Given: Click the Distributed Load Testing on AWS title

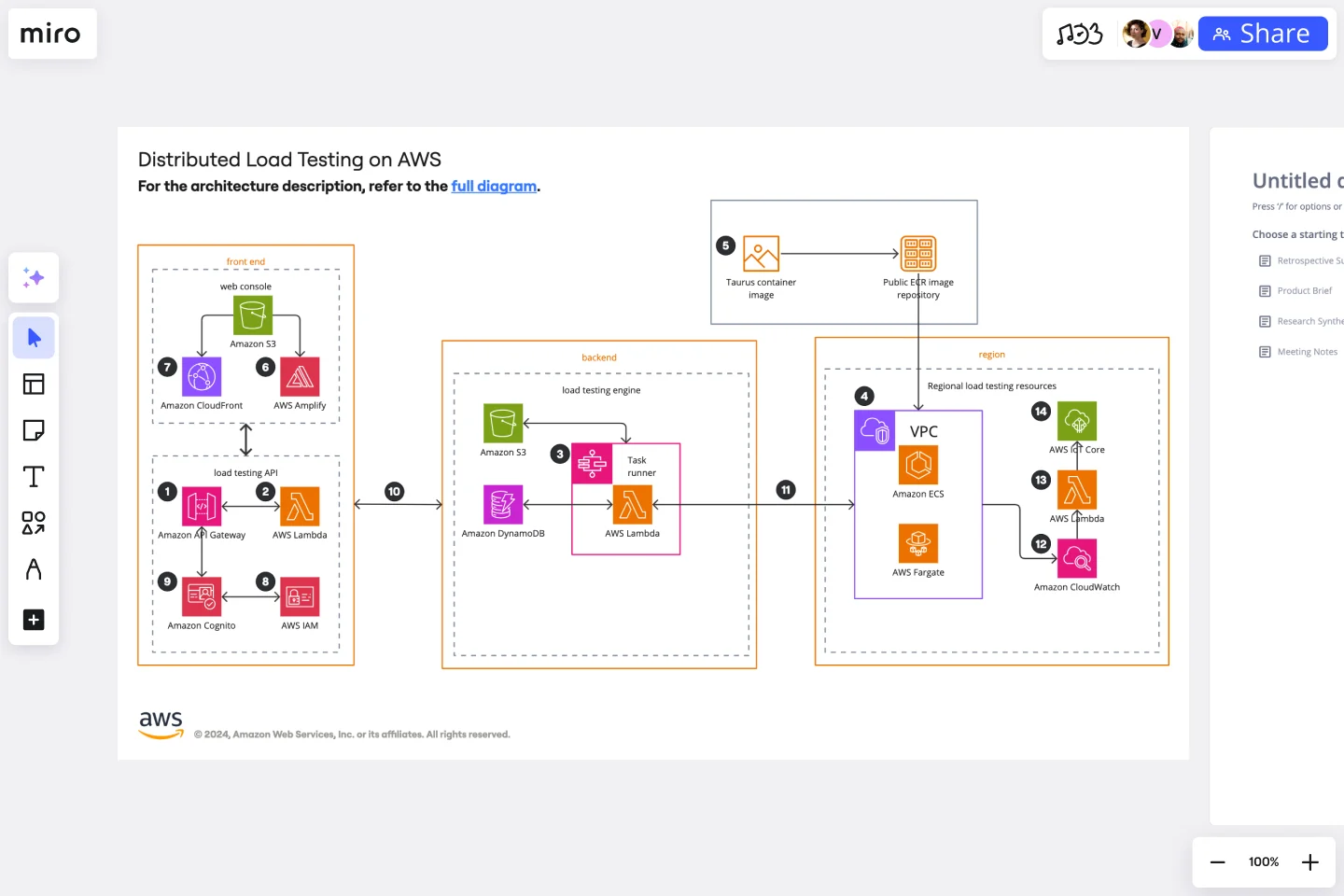Looking at the screenshot, I should [289, 160].
